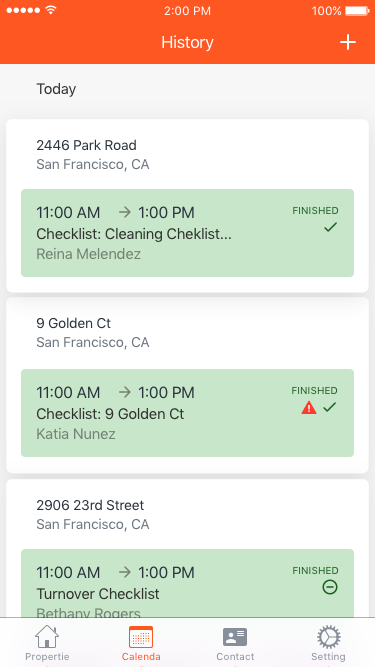
Task: Tap the battery indicator in status bar
Action: [357, 11]
